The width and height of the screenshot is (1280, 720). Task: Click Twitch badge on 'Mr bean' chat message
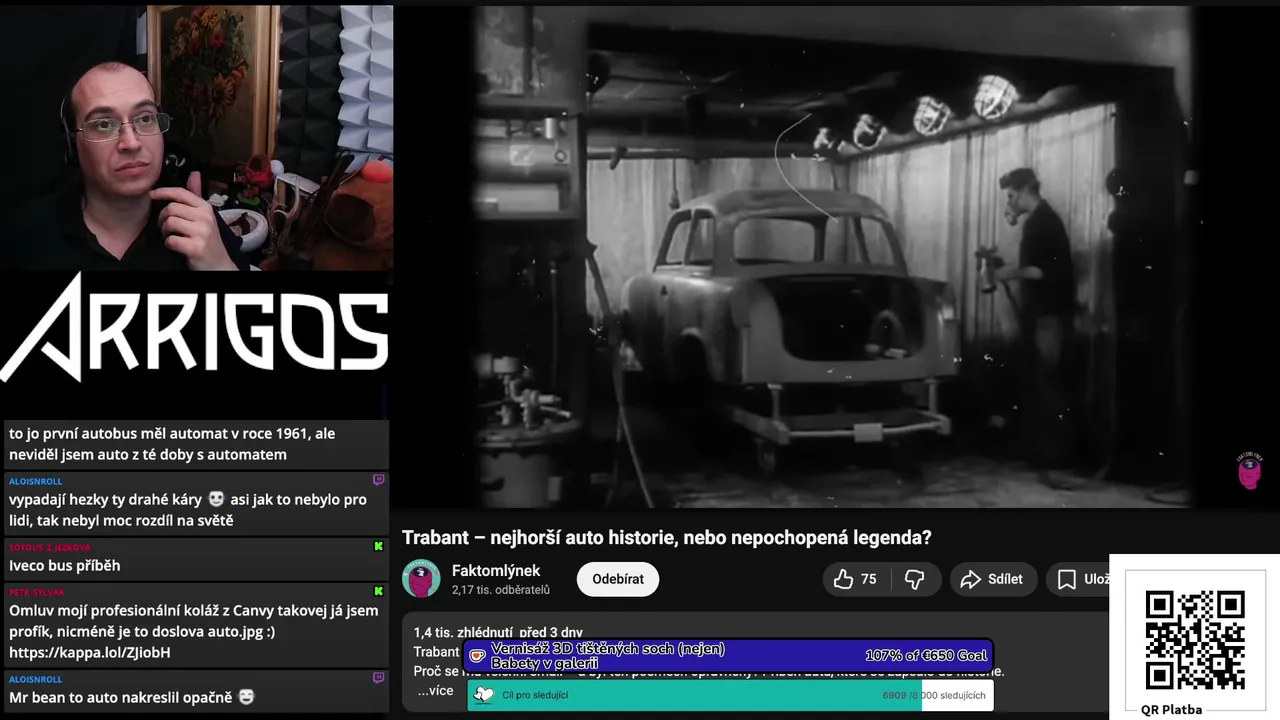click(378, 678)
